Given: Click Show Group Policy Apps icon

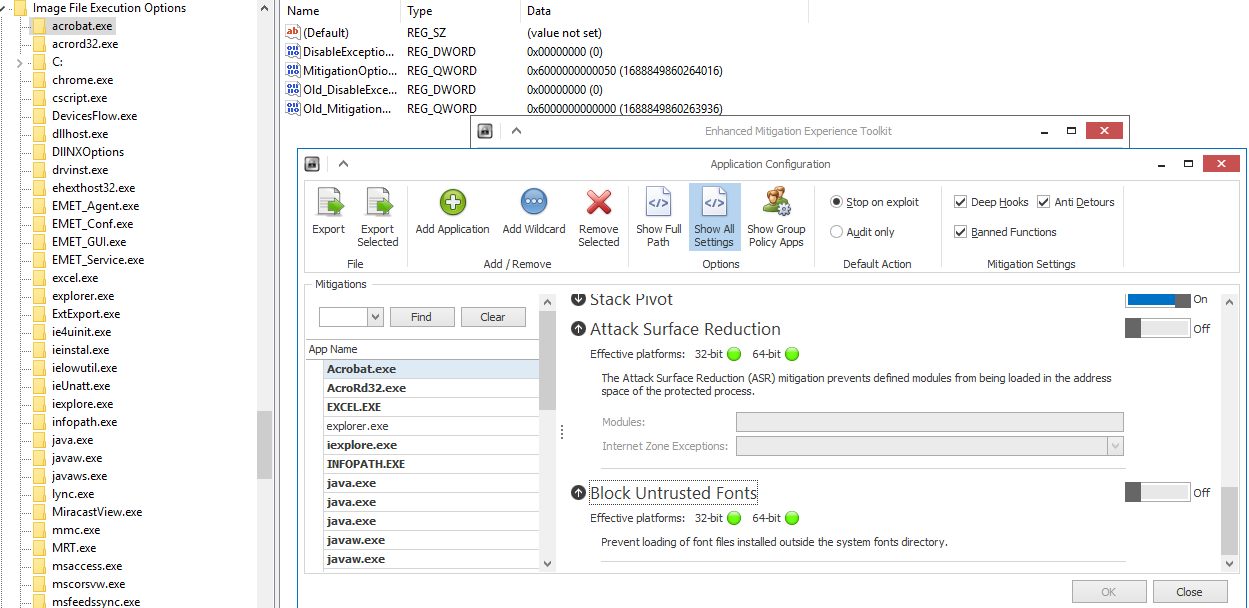Looking at the screenshot, I should click(776, 202).
